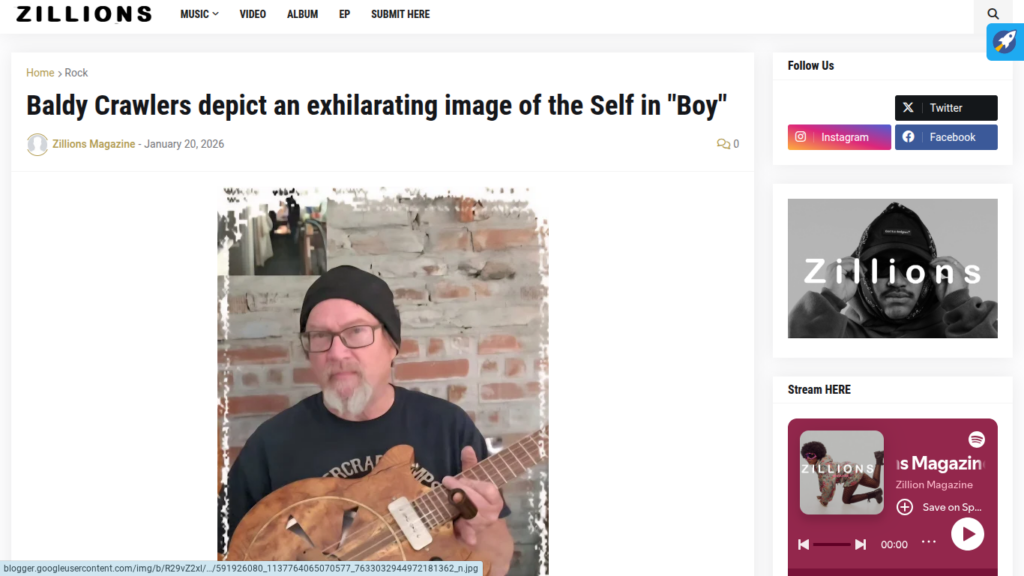Image resolution: width=1024 pixels, height=576 pixels.
Task: Open the search magnifier icon
Action: 993,14
